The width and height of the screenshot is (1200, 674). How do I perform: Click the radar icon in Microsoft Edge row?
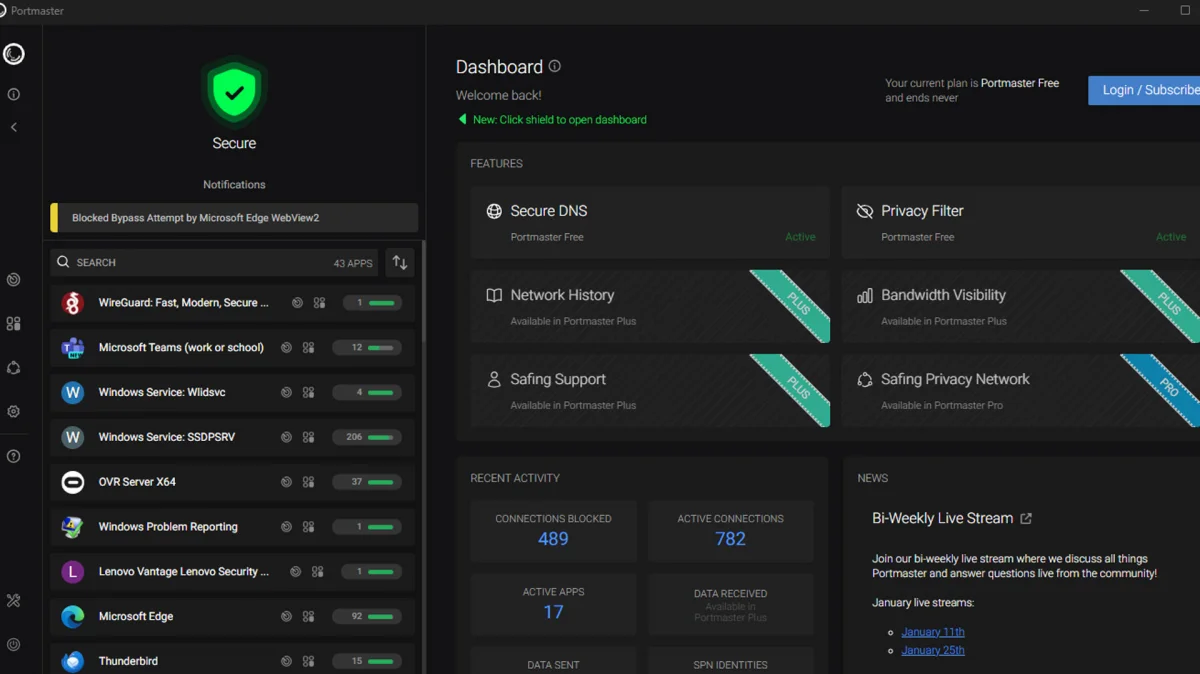(x=286, y=617)
